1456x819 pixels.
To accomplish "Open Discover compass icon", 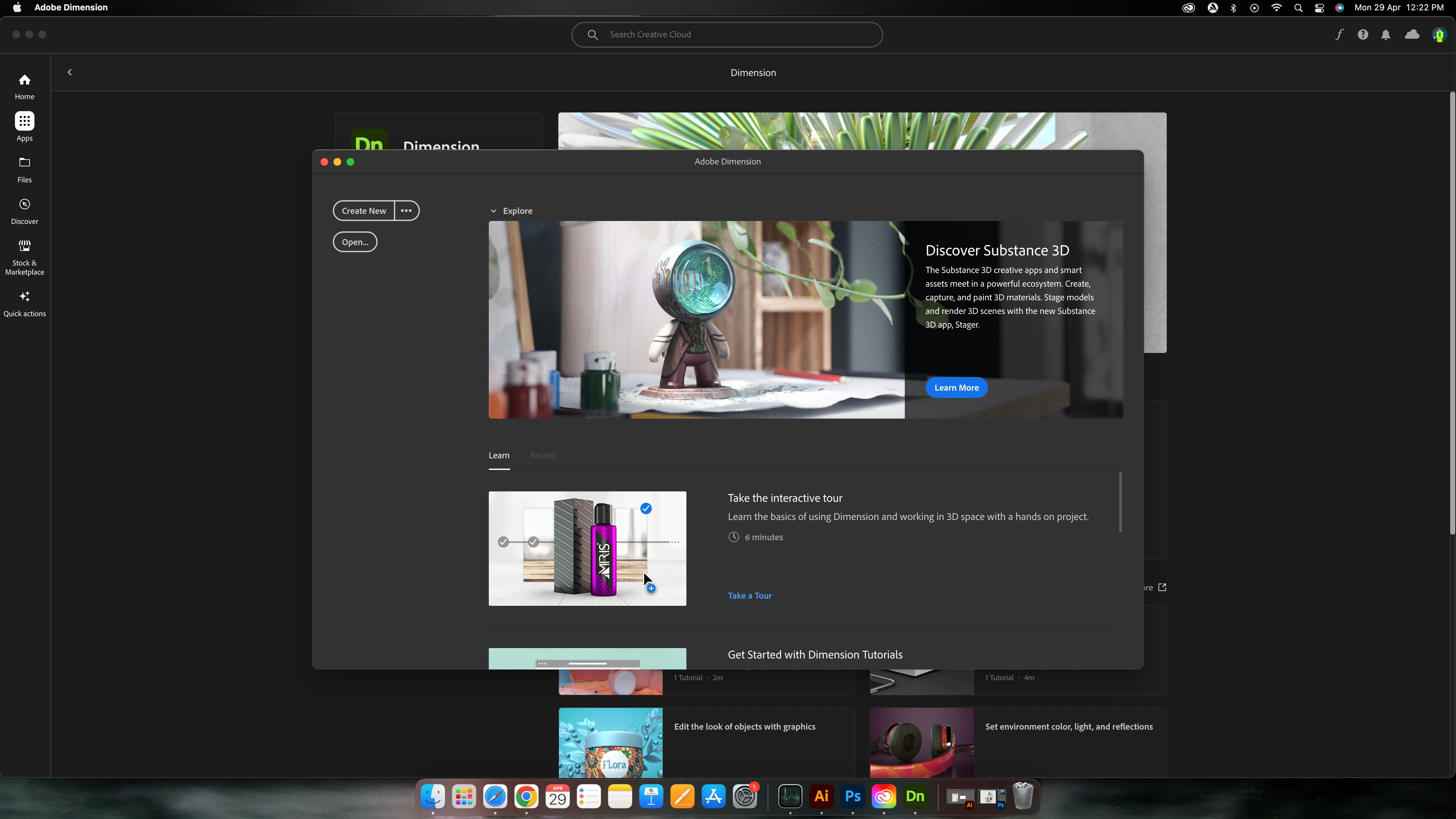I will 24,205.
